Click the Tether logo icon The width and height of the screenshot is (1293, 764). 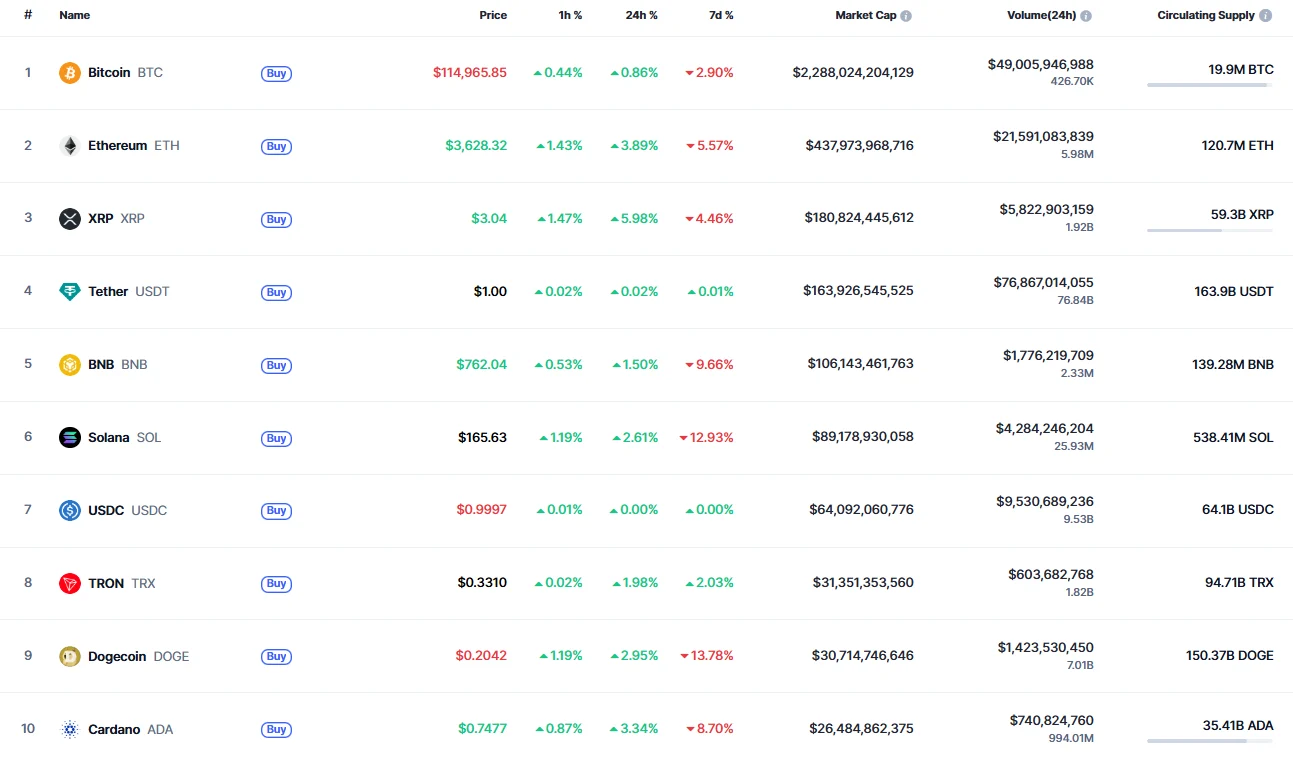69,292
